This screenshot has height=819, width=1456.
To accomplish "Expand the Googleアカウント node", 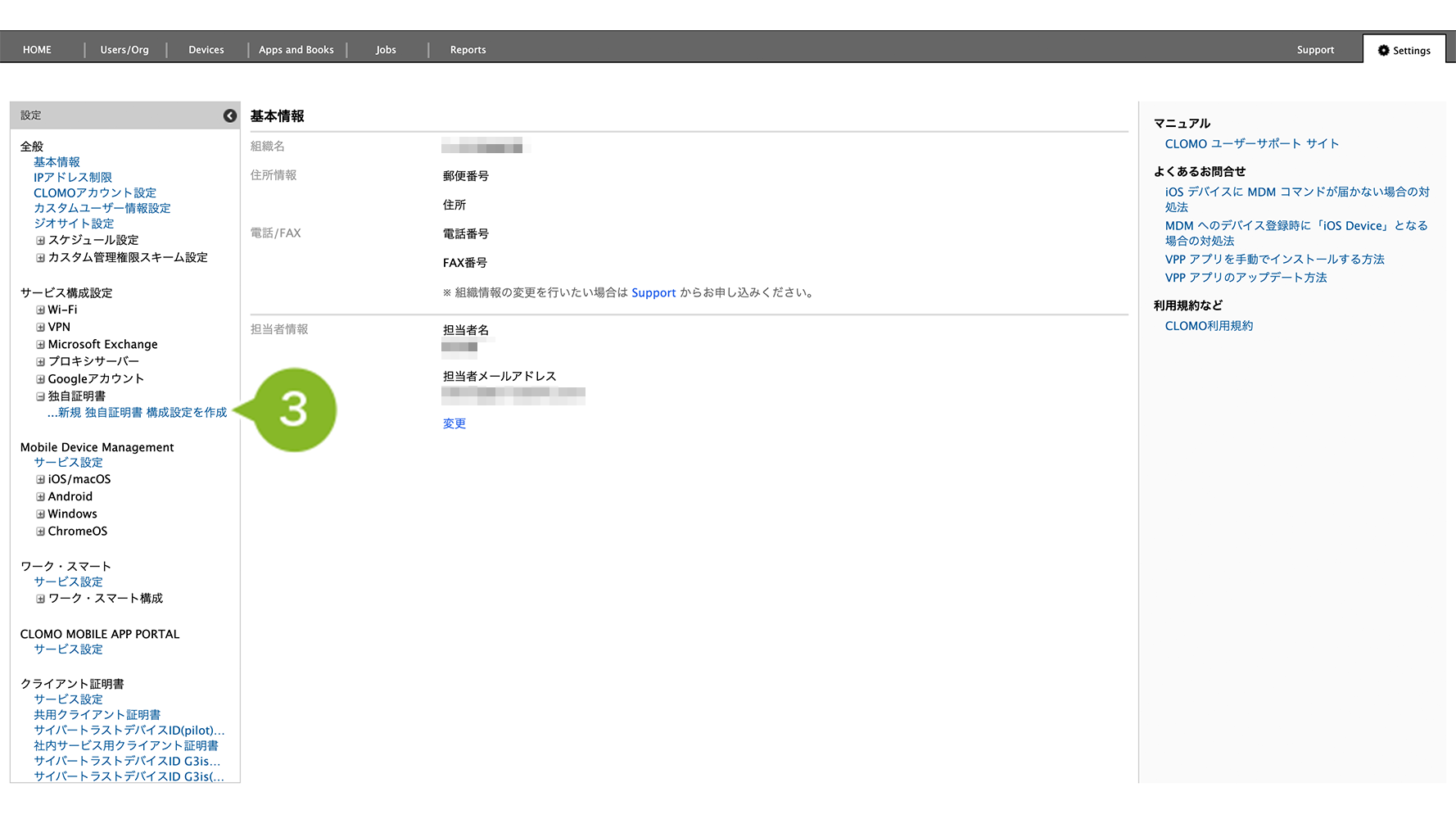I will (40, 379).
